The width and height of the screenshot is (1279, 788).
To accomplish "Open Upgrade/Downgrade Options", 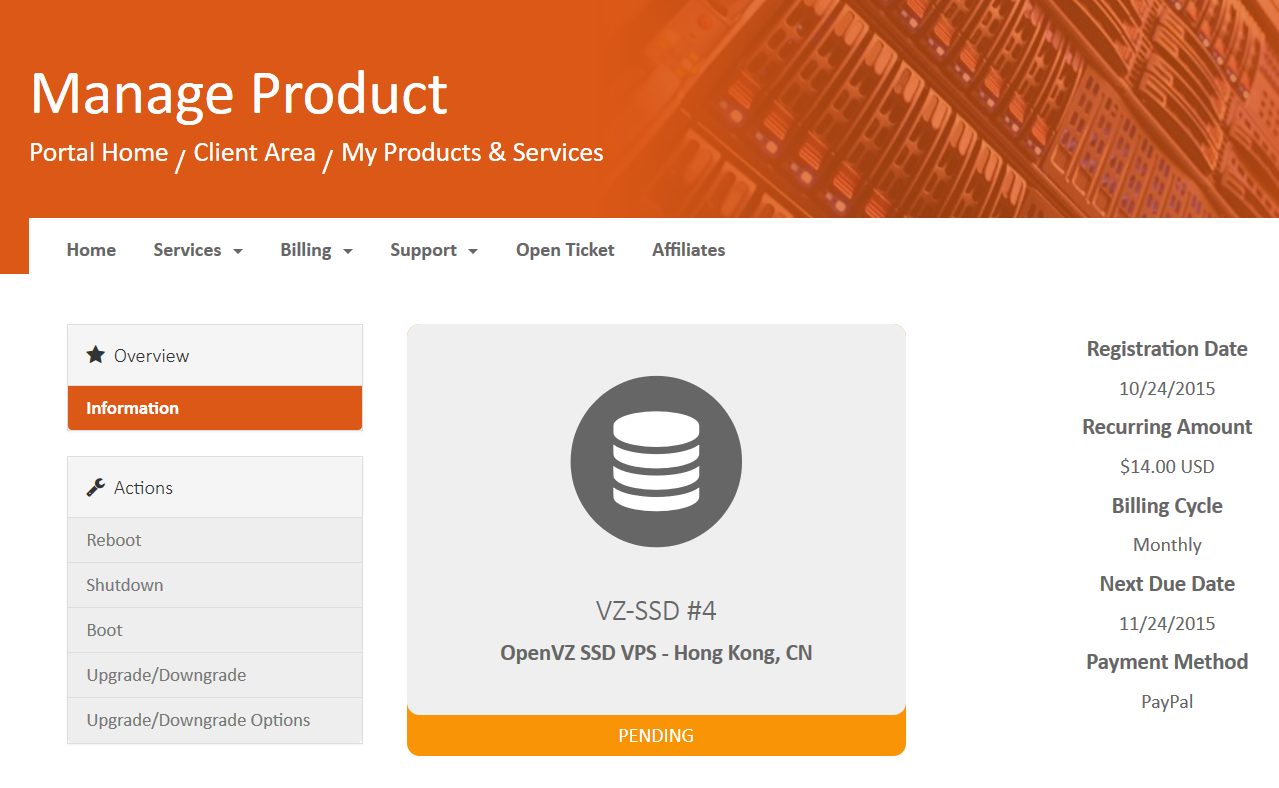I will click(198, 720).
